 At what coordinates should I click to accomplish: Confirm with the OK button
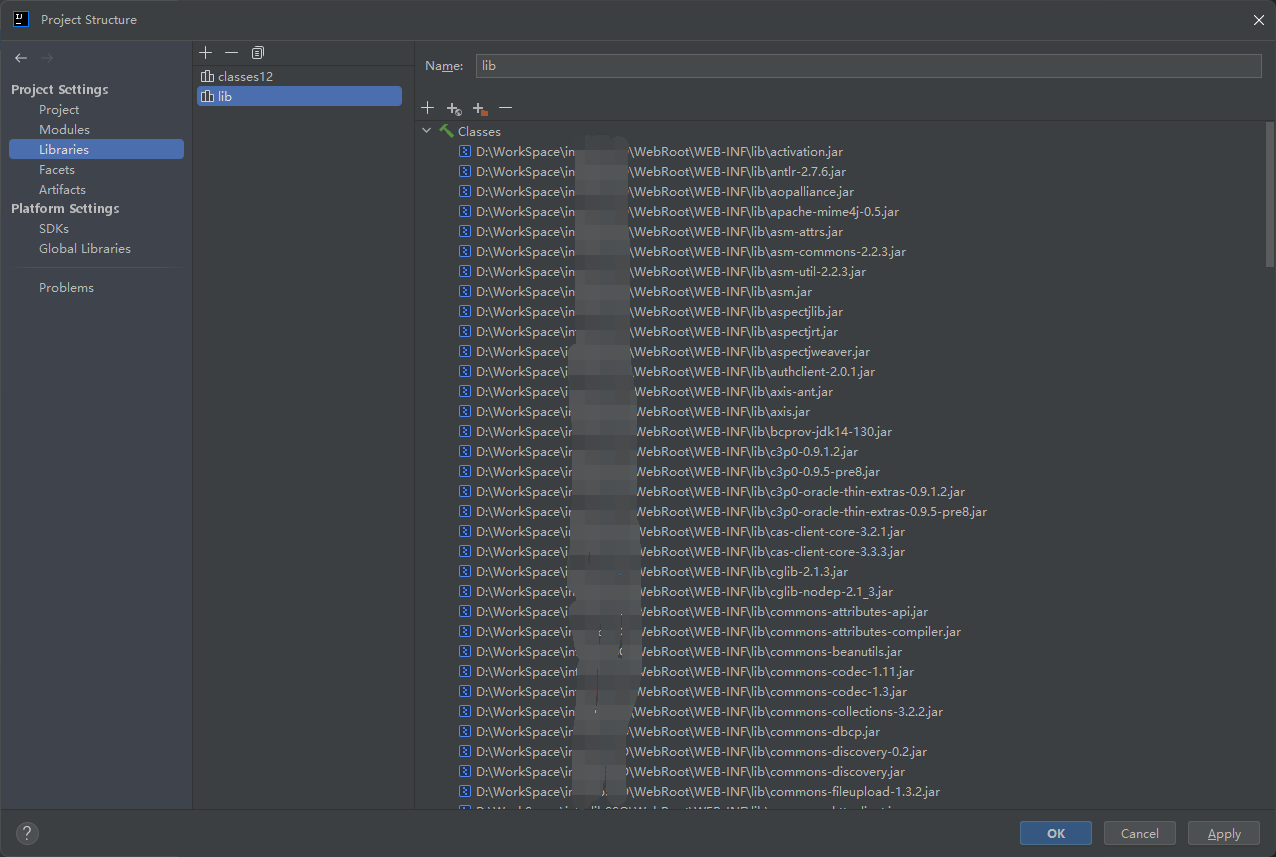point(1056,833)
